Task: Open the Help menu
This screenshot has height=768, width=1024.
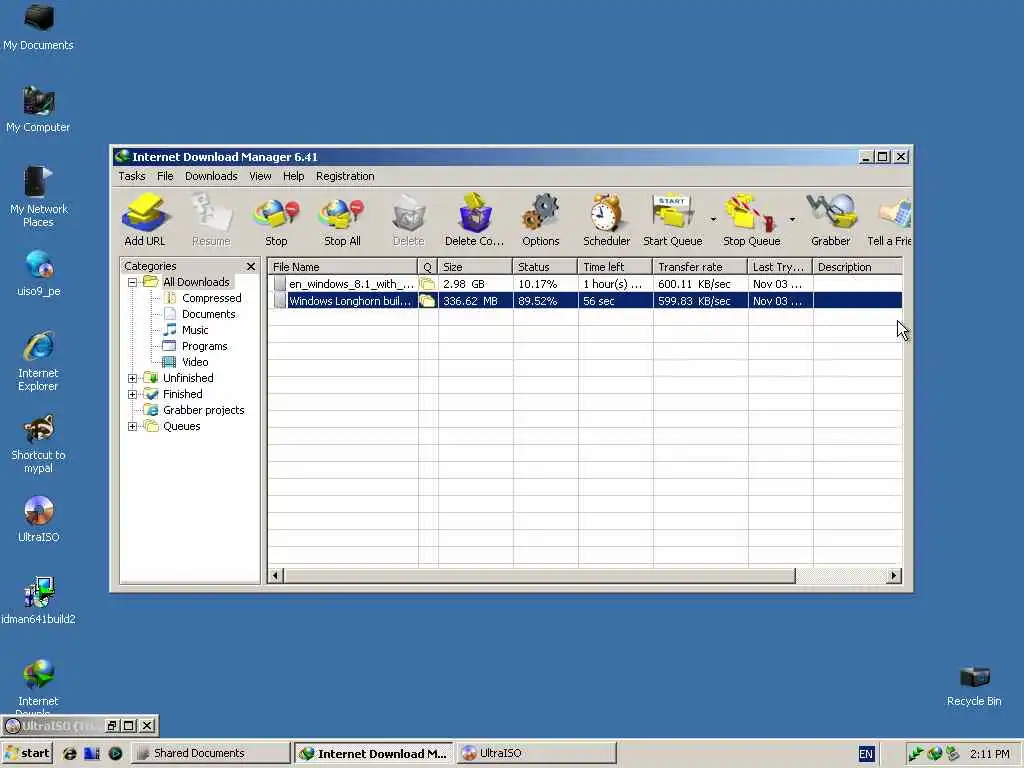Action: 293,176
